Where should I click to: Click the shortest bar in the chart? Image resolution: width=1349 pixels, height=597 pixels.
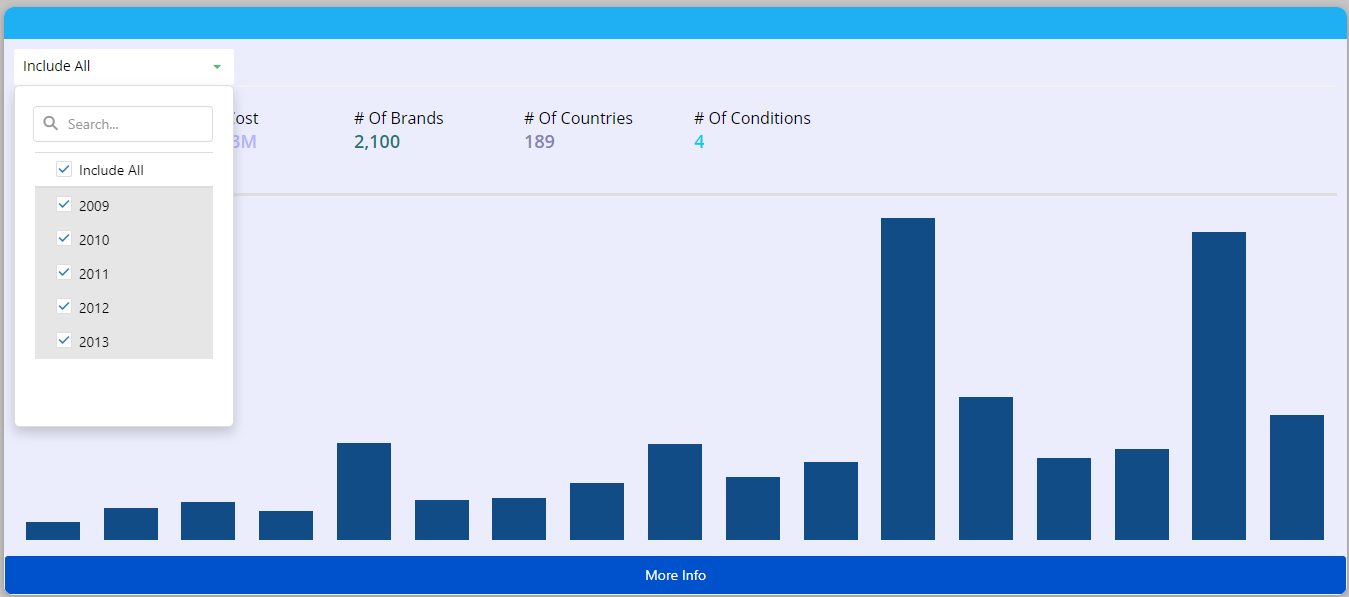[x=53, y=531]
